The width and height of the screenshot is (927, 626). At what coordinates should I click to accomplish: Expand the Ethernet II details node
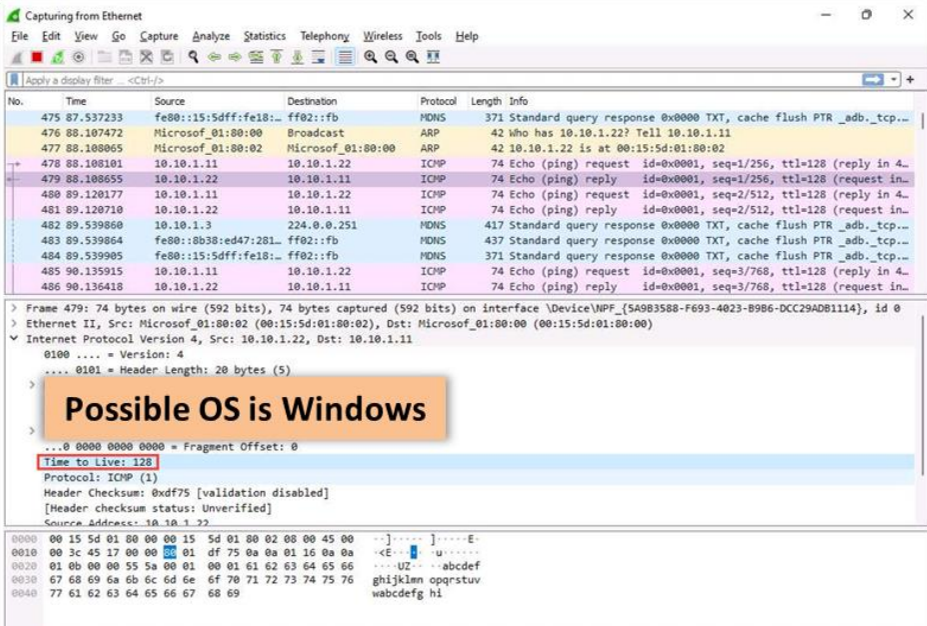(x=14, y=324)
